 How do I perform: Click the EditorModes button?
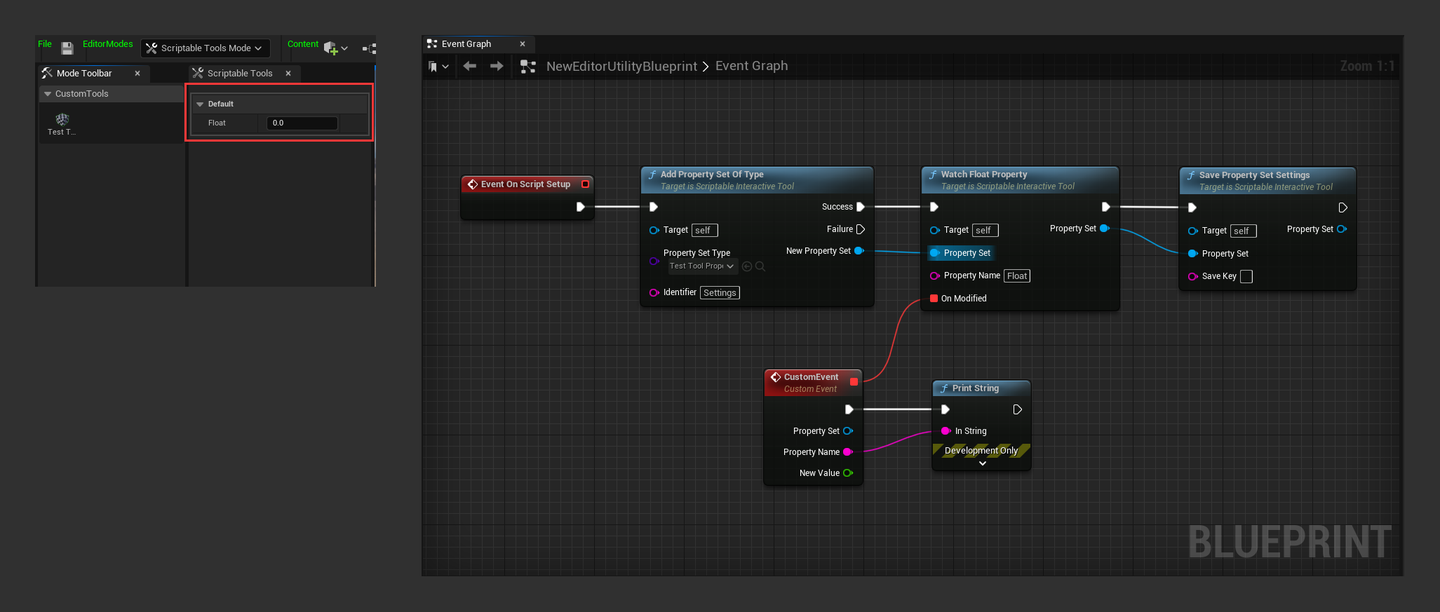click(x=108, y=44)
